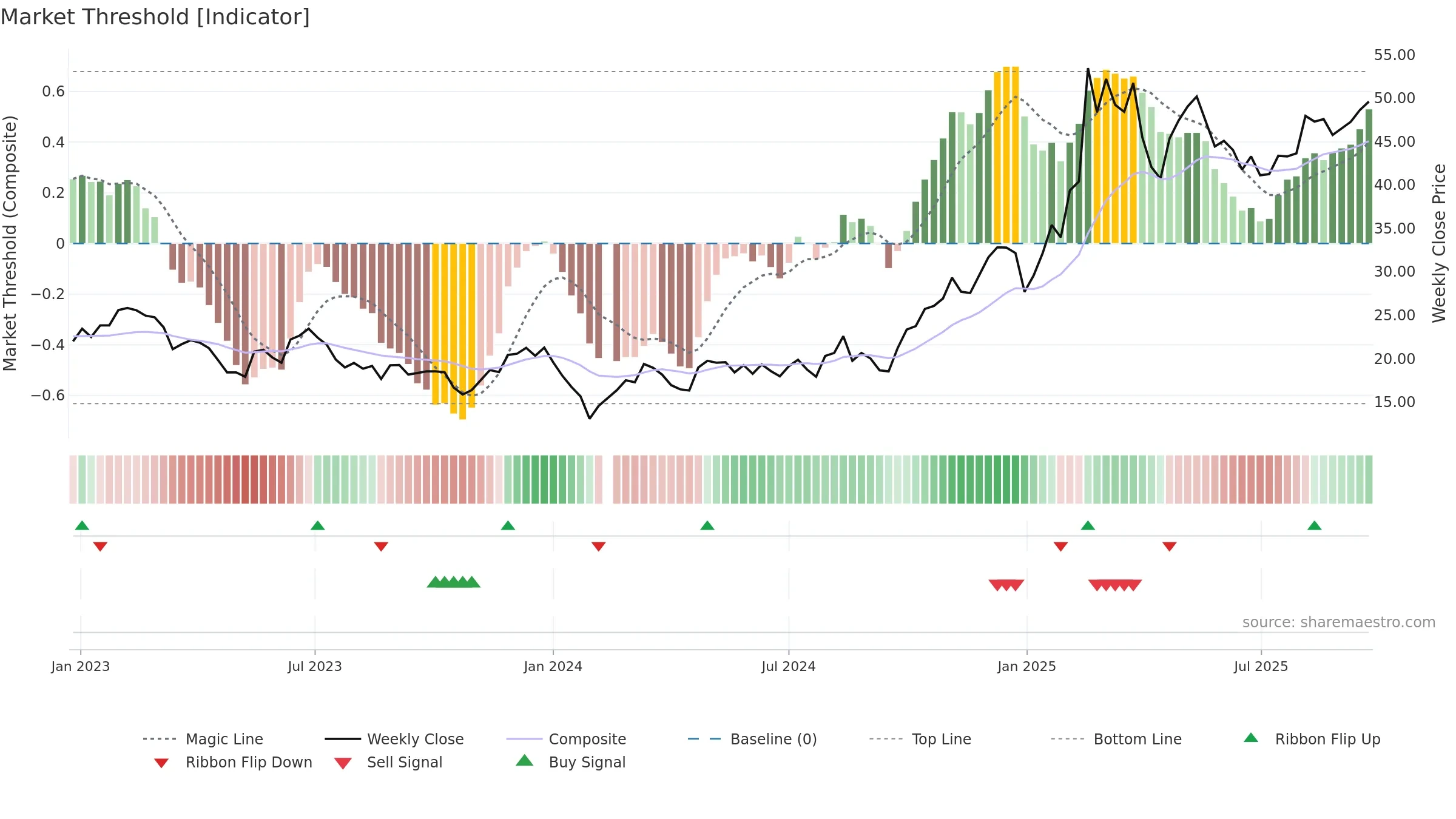1456x819 pixels.
Task: Click the green flip-up triangle at Jan 2023
Action: click(82, 525)
